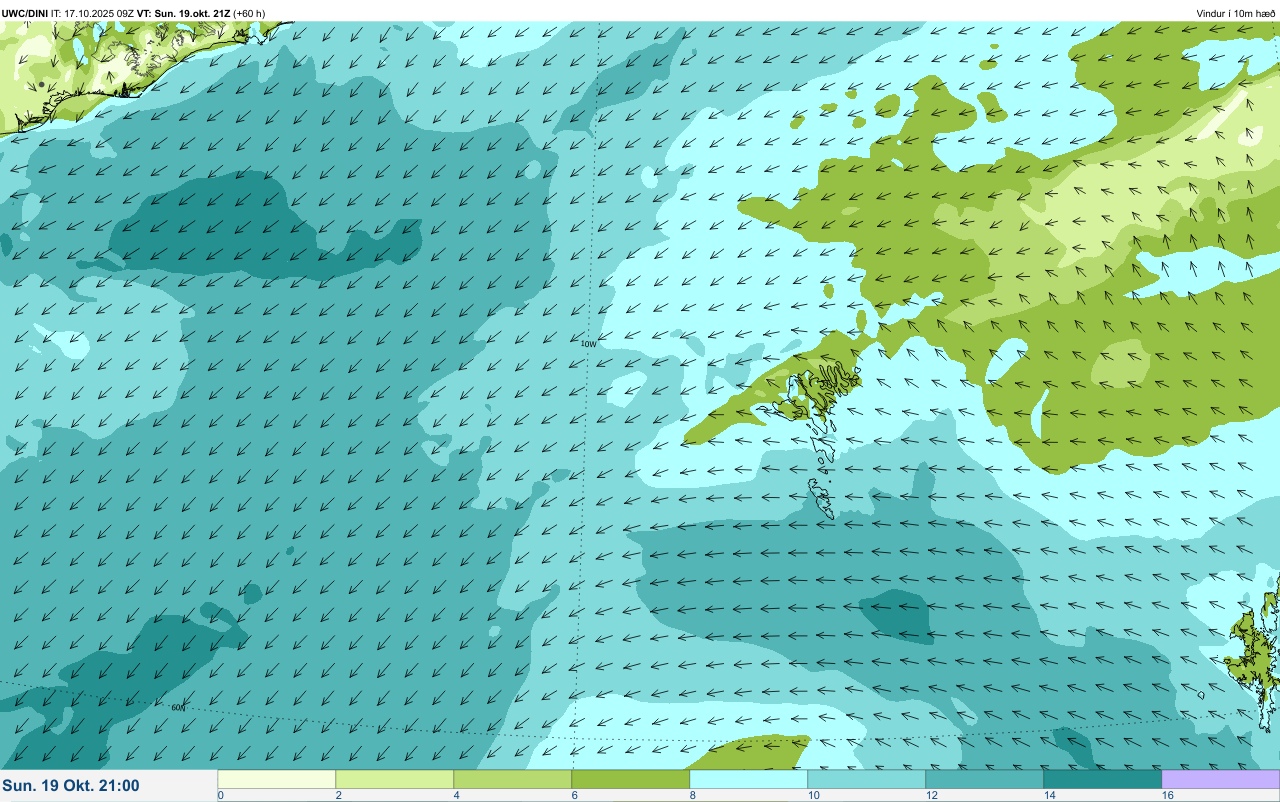This screenshot has height=802, width=1280.
Task: Click the light green 2–4 legend swatch
Action: pos(394,779)
